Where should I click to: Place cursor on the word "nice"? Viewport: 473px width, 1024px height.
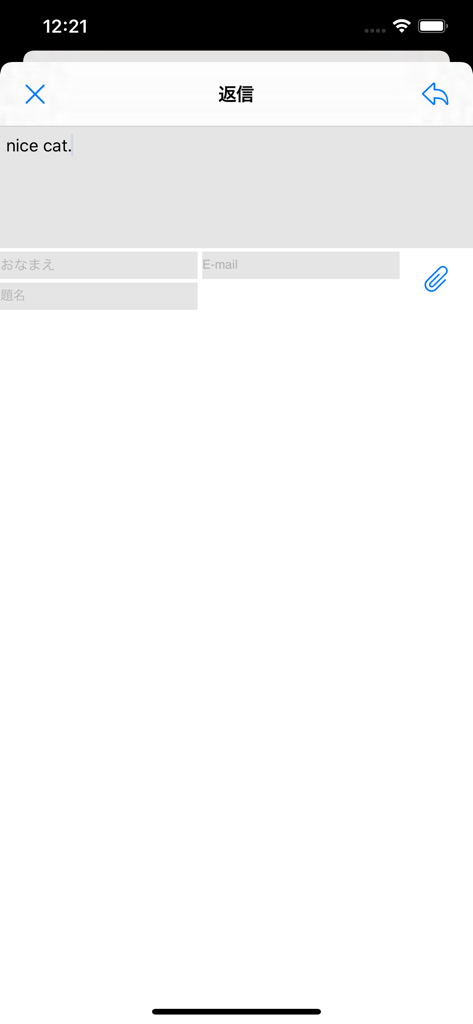(22, 146)
